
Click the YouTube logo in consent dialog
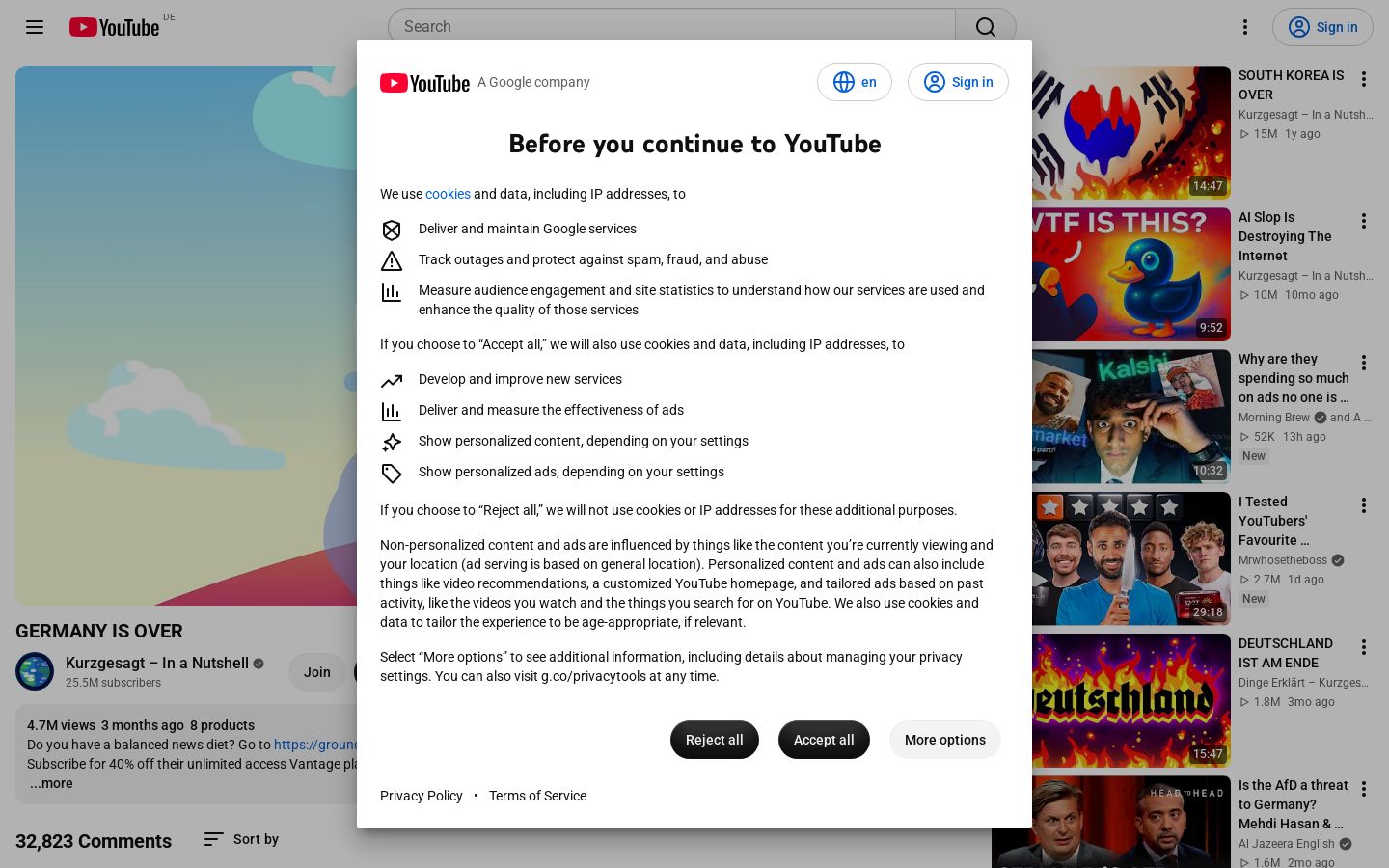424,83
